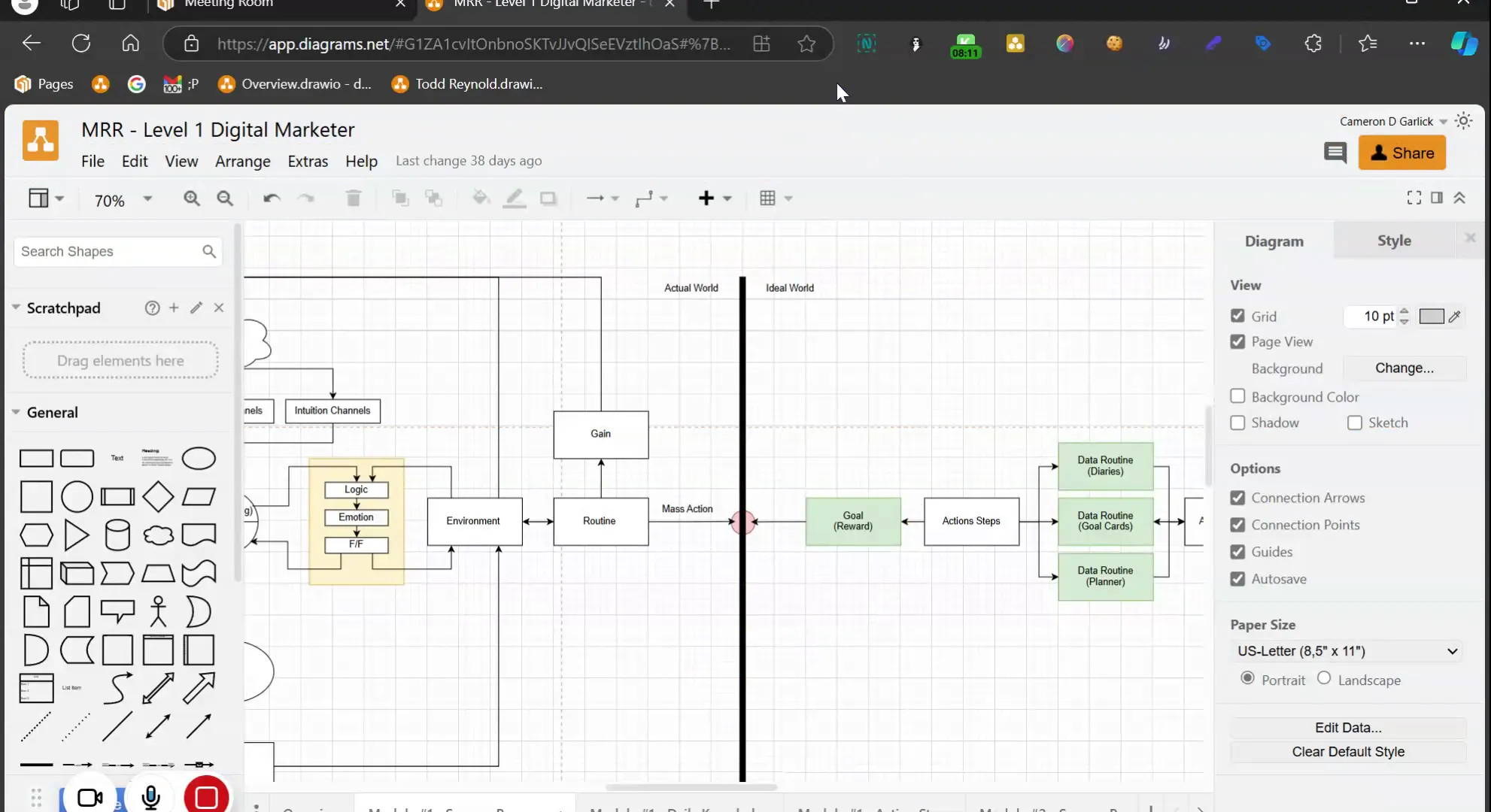Screen dimensions: 1491x812
Task: Select the ellipse shape in General
Action: click(199, 459)
